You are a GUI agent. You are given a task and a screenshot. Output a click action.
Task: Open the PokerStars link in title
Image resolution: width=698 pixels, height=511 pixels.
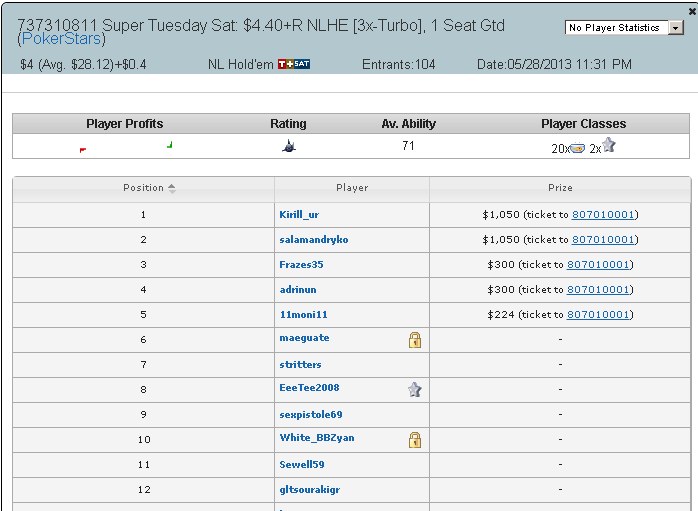[61, 39]
